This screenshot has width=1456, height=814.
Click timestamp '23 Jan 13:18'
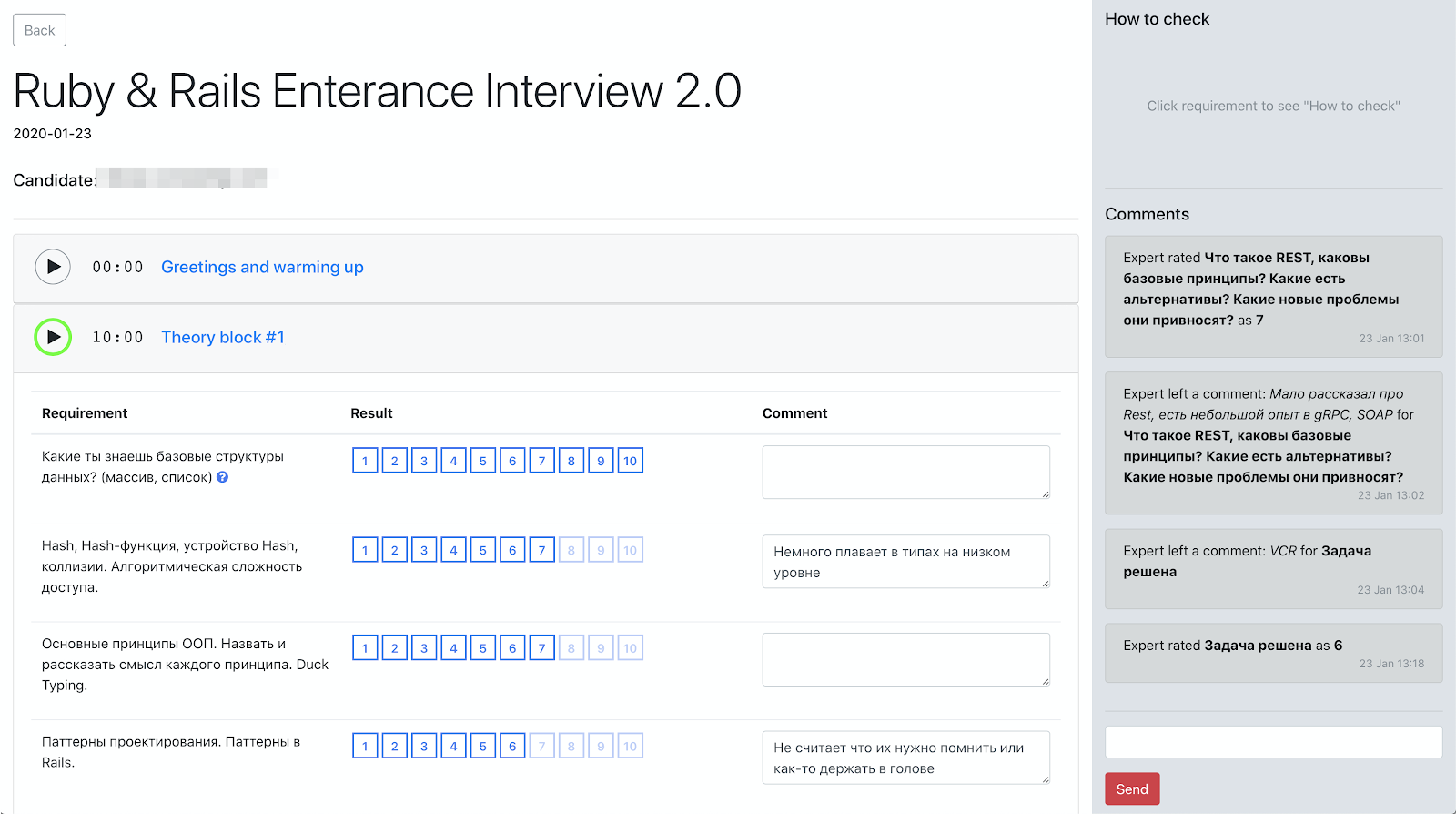click(1391, 664)
